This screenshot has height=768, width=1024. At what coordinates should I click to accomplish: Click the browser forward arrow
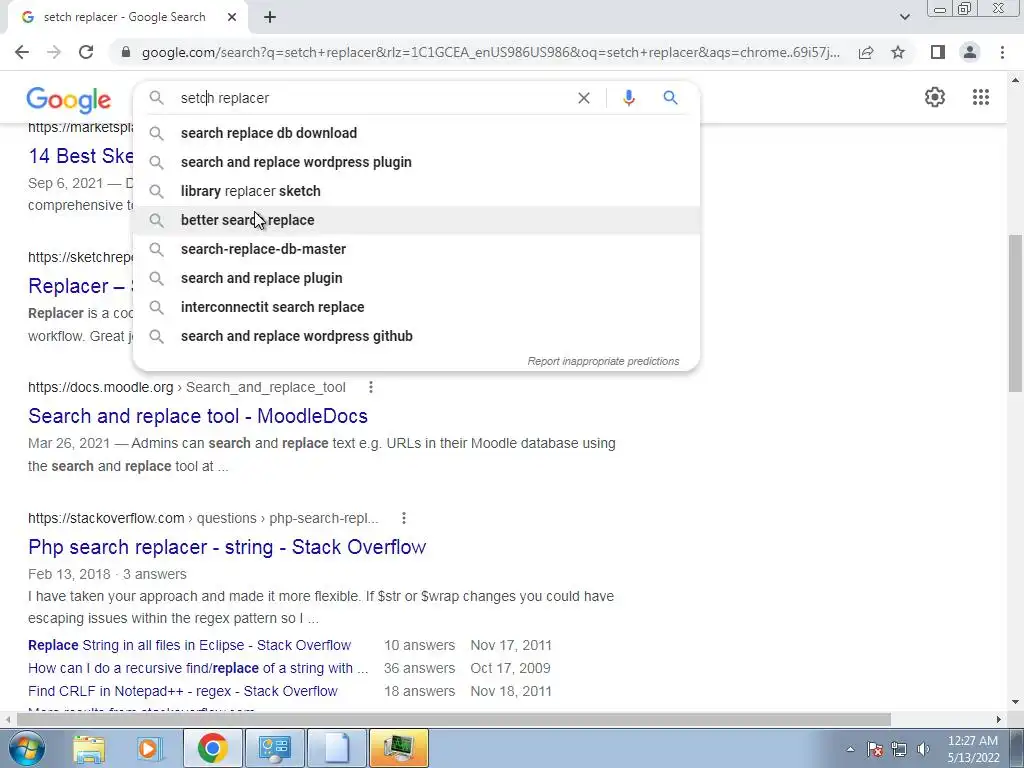tap(54, 52)
